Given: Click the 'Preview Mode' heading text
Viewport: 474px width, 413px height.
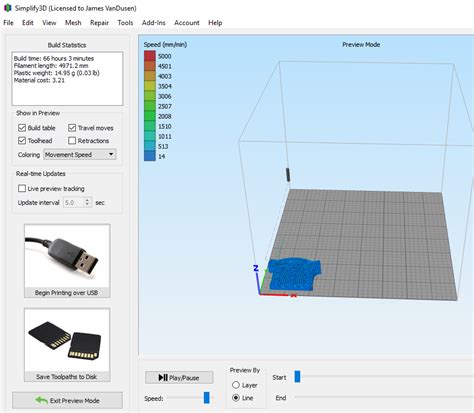Looking at the screenshot, I should click(x=361, y=44).
